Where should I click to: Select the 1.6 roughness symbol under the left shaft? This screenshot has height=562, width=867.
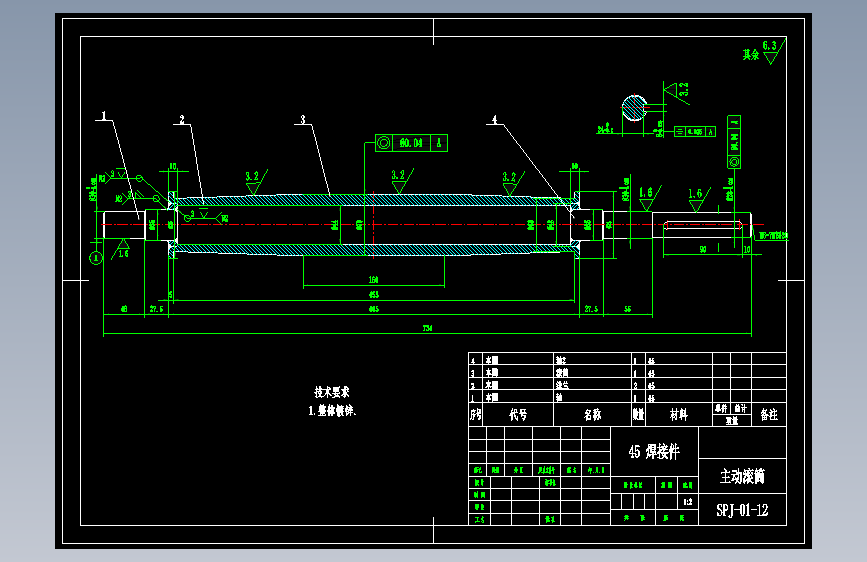click(x=122, y=249)
